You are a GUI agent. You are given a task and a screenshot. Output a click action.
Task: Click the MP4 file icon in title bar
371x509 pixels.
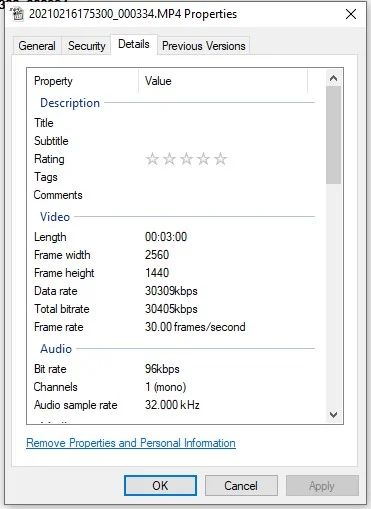click(x=17, y=14)
